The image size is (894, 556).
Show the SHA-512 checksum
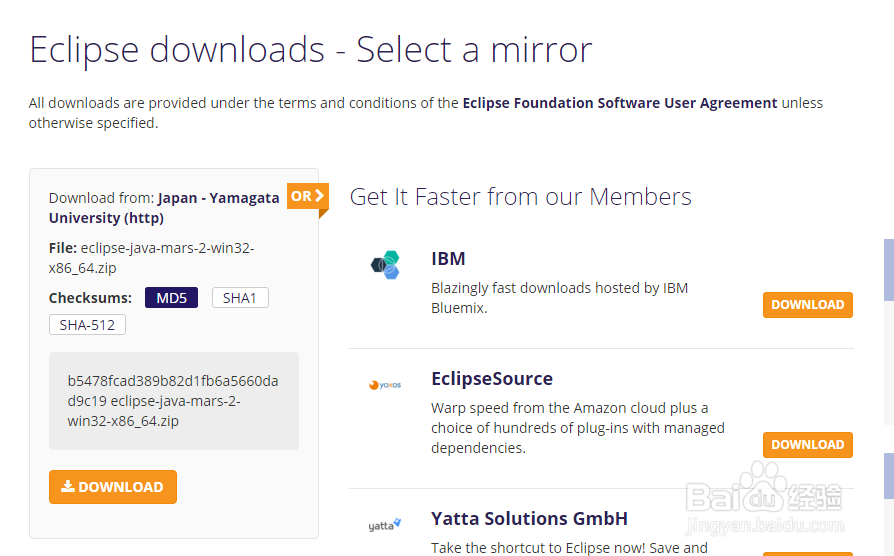pyautogui.click(x=87, y=325)
